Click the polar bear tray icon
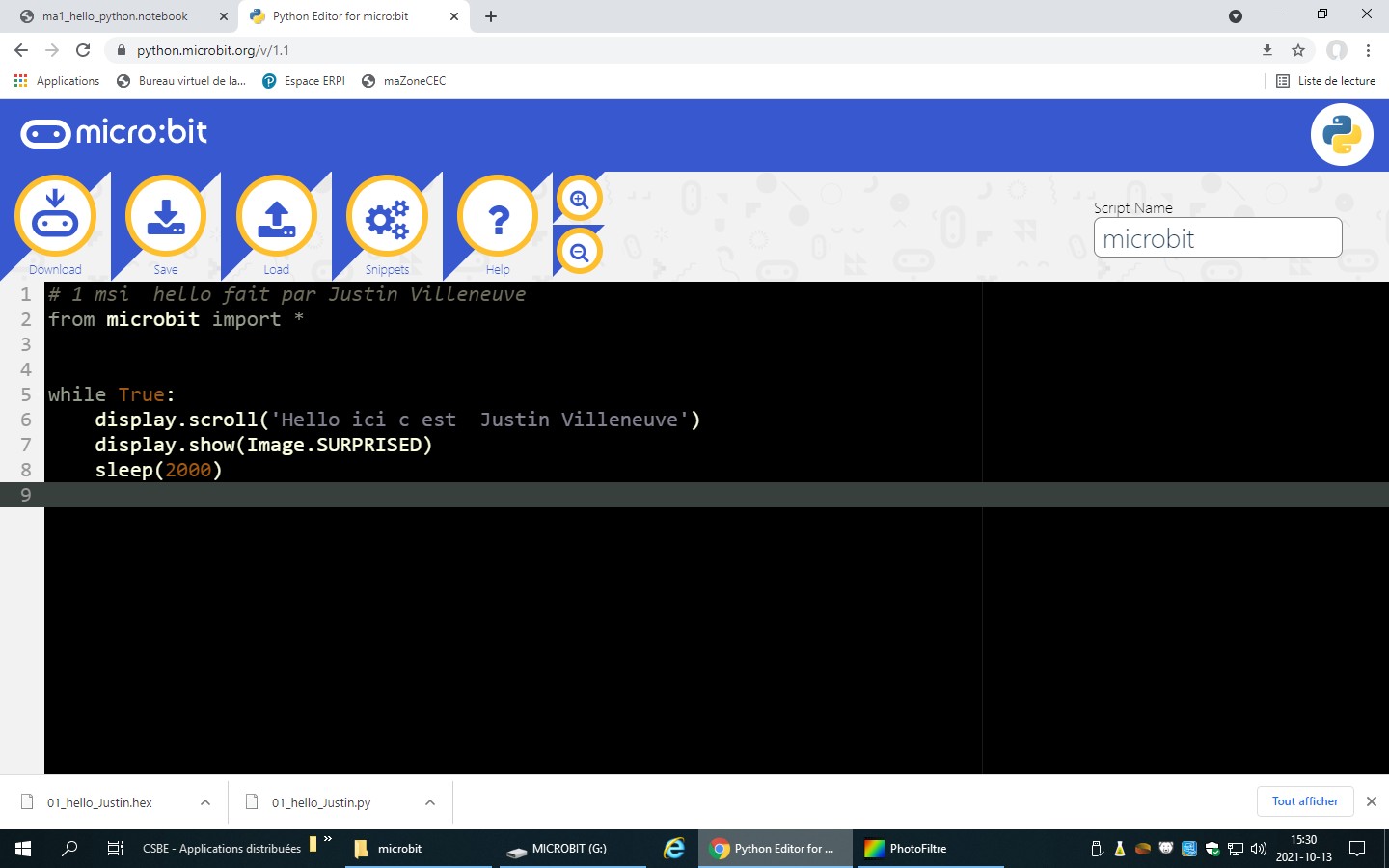 coord(1166,849)
